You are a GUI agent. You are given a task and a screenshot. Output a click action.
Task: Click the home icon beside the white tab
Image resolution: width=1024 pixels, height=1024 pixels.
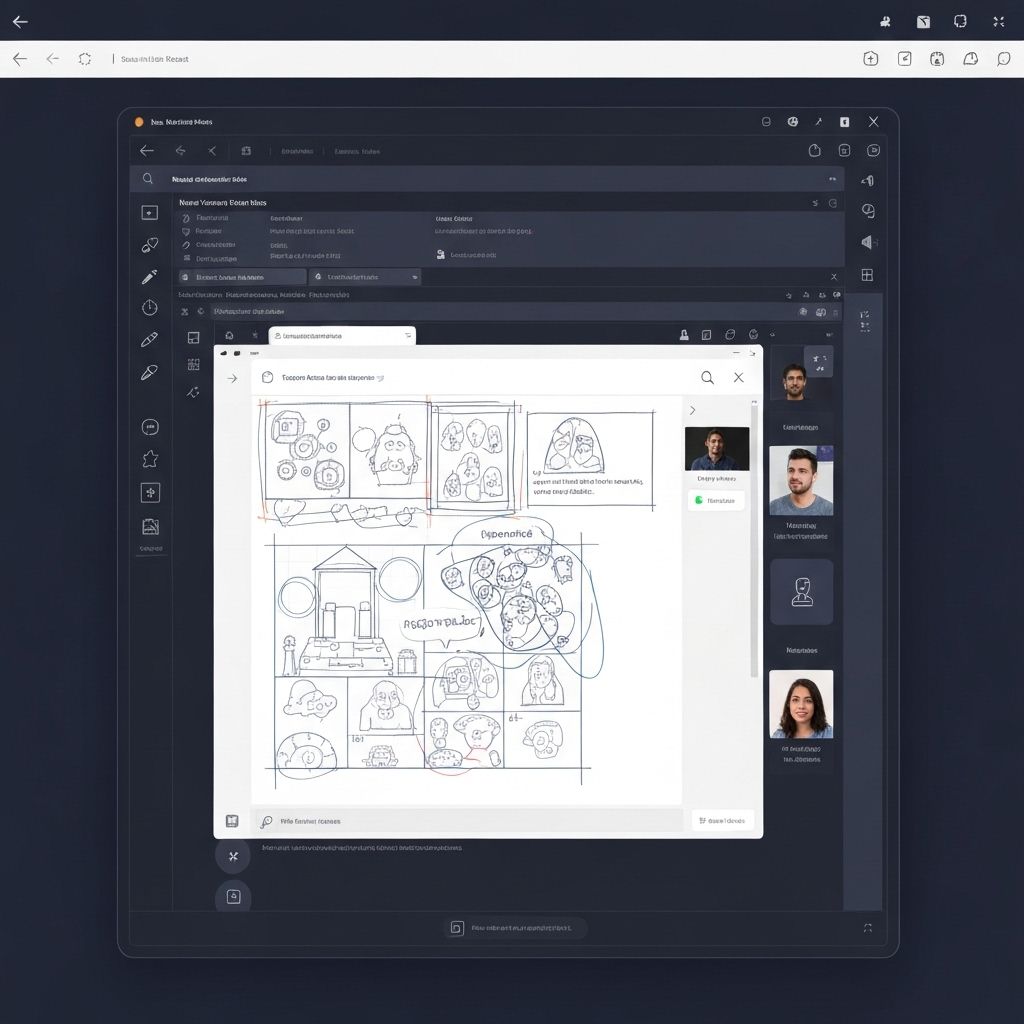pos(229,336)
